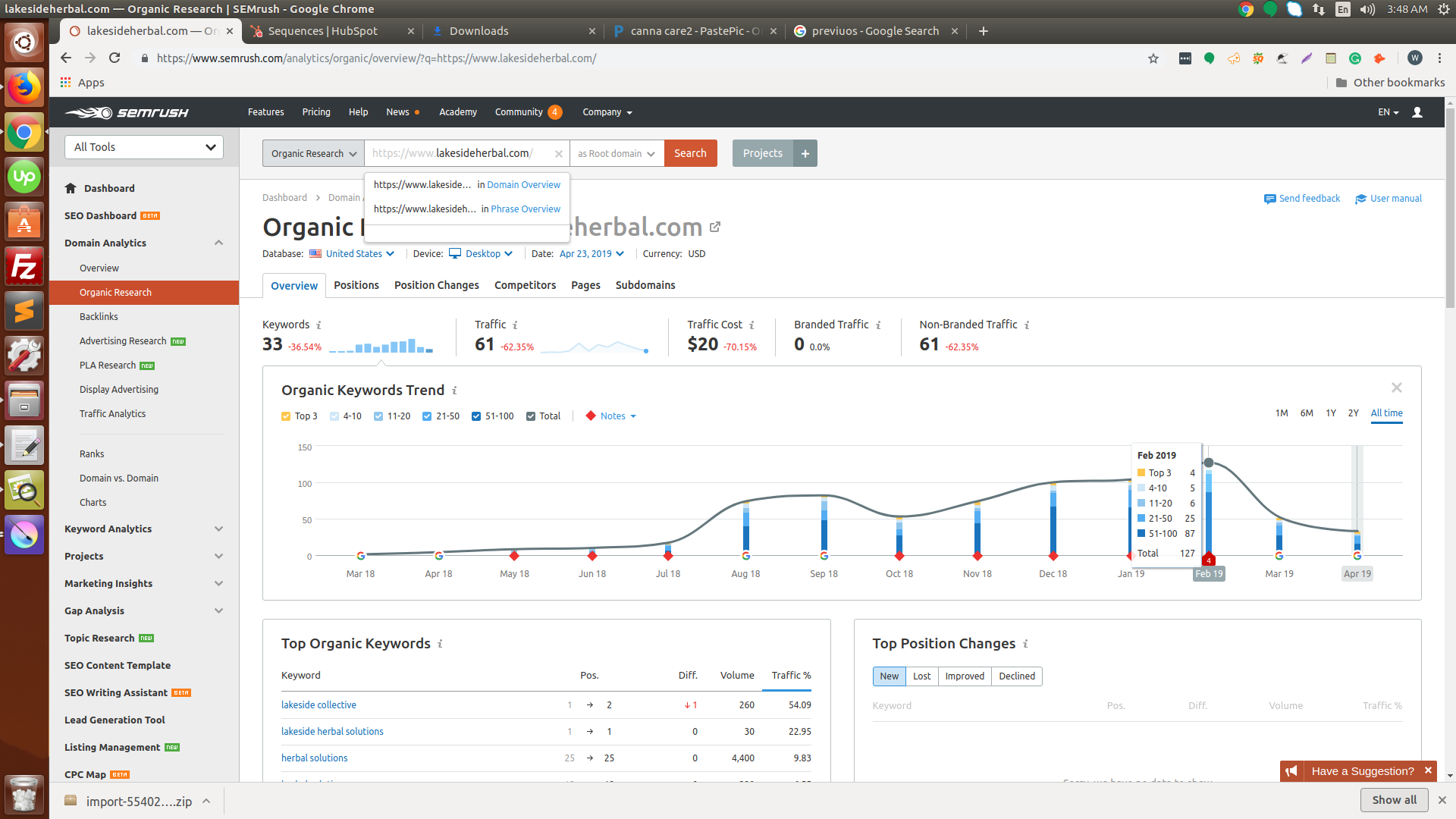Toggle 4-10 positions checkbox

[x=334, y=416]
